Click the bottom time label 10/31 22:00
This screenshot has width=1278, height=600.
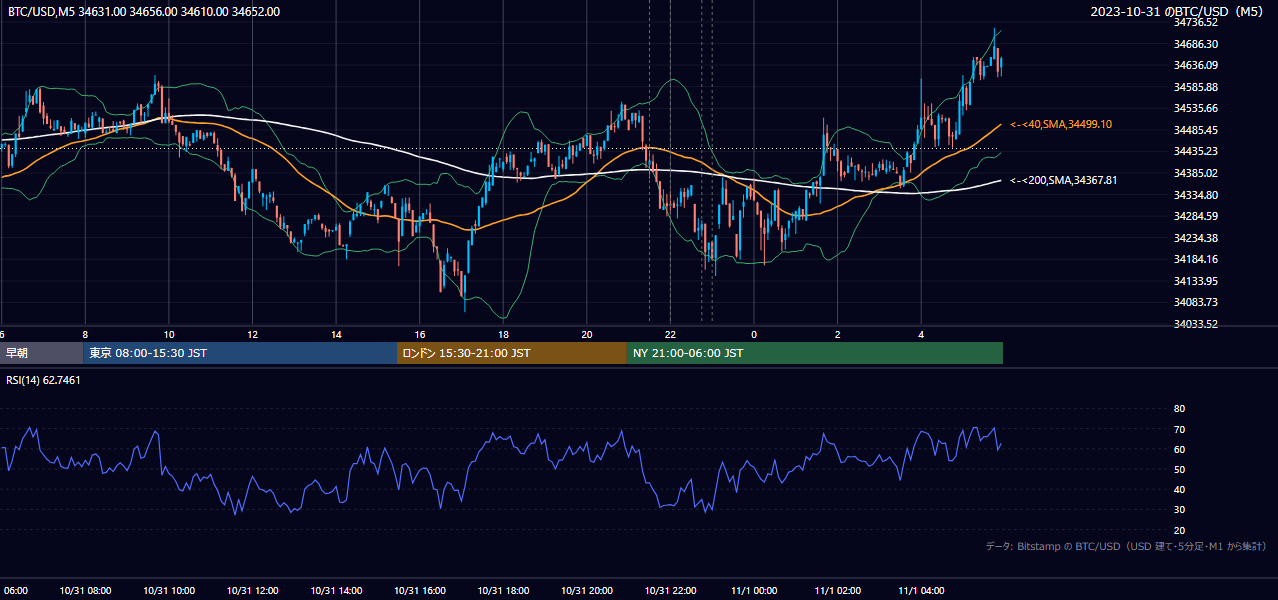click(671, 590)
